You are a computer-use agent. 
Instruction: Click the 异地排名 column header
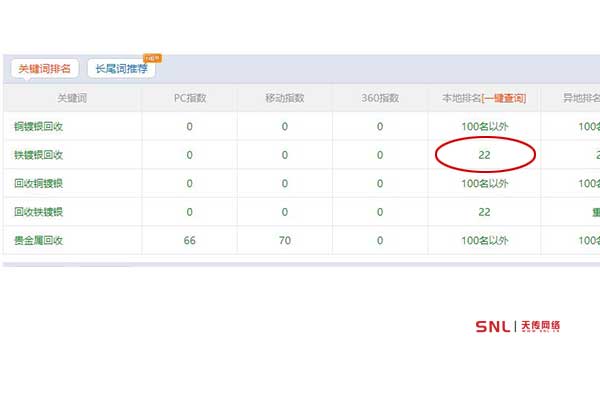coord(578,98)
